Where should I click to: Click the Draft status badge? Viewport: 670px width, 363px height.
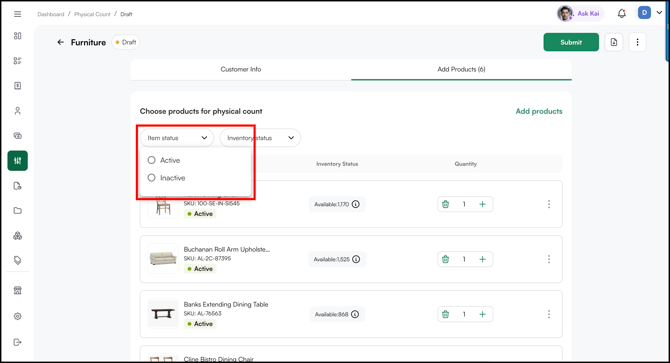coord(126,42)
